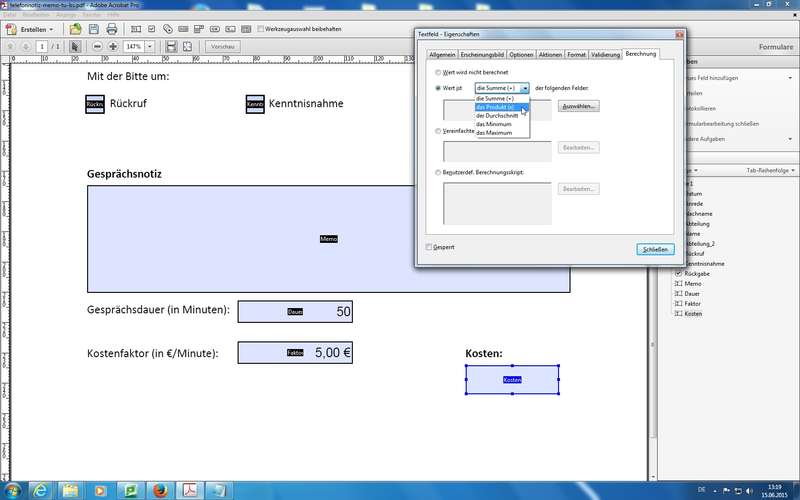Choose 'der Durchschnitt' list option

pyautogui.click(x=502, y=116)
